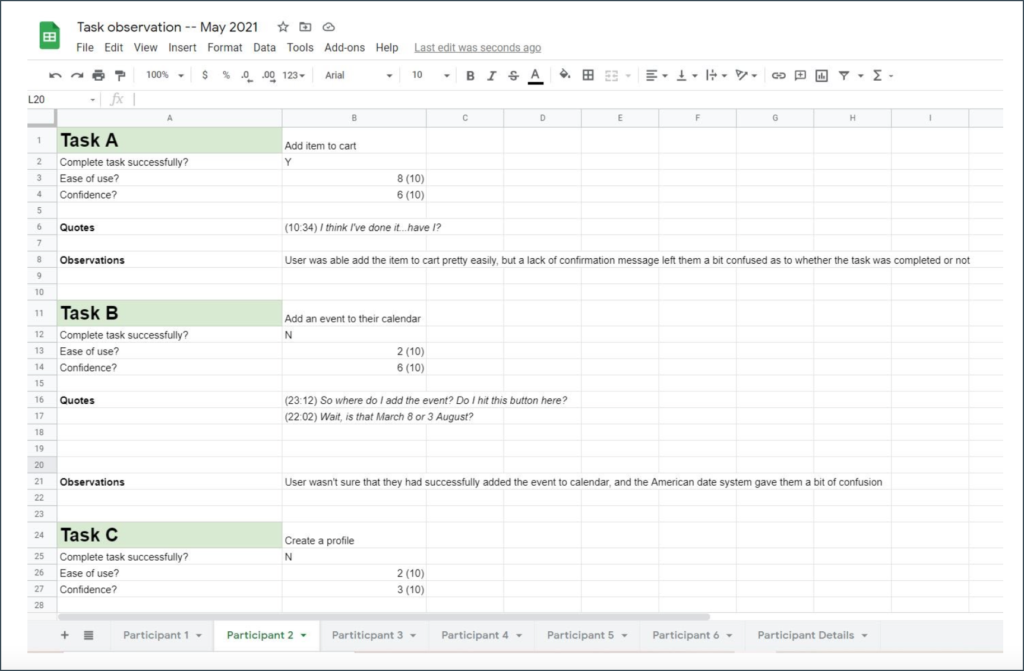Open the Format menu

[x=224, y=47]
